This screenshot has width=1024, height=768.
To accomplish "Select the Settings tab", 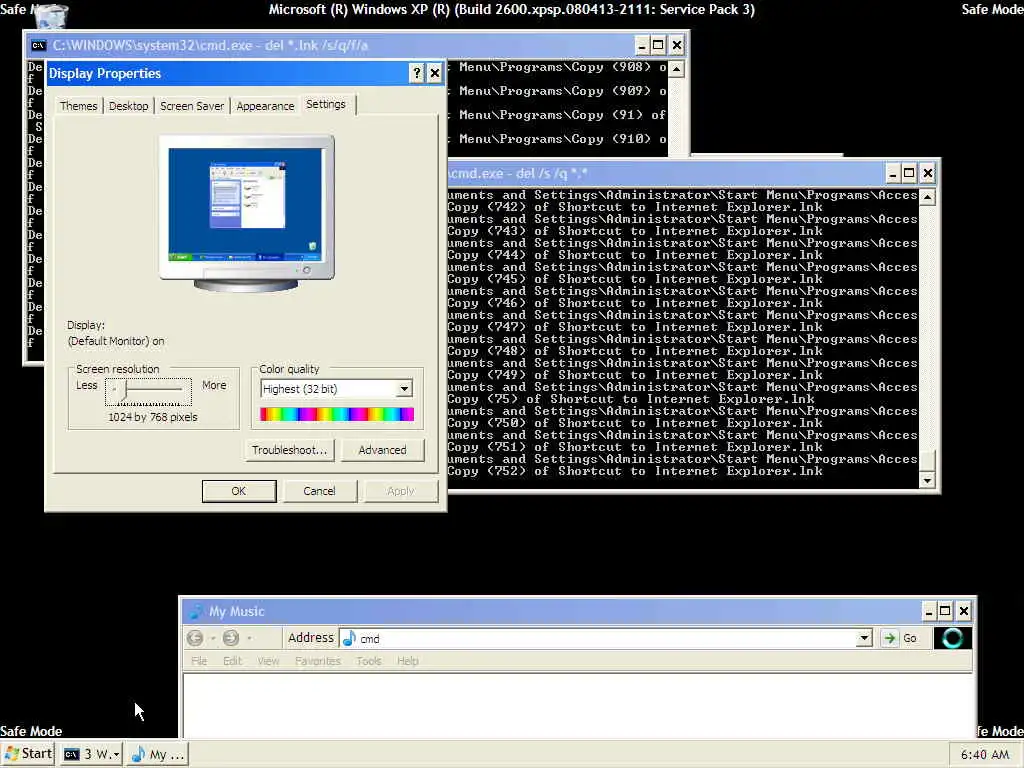I will [326, 104].
